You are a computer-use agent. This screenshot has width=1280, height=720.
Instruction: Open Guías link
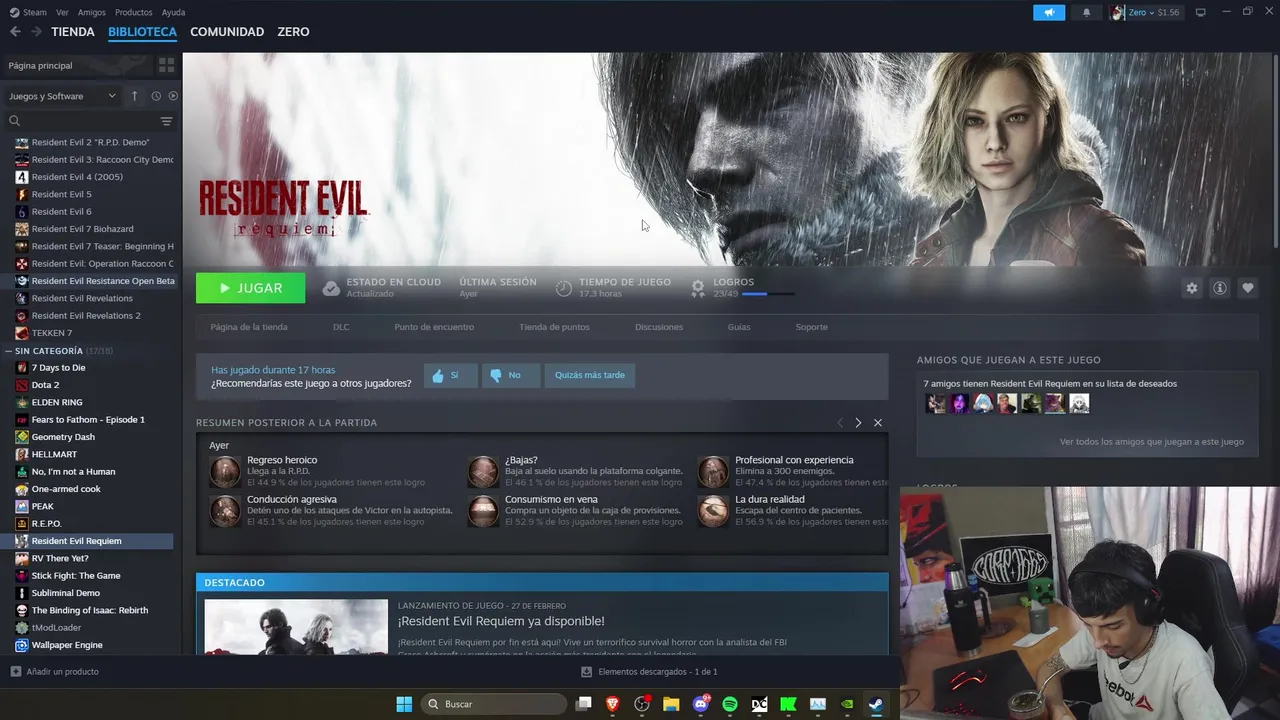click(x=739, y=327)
